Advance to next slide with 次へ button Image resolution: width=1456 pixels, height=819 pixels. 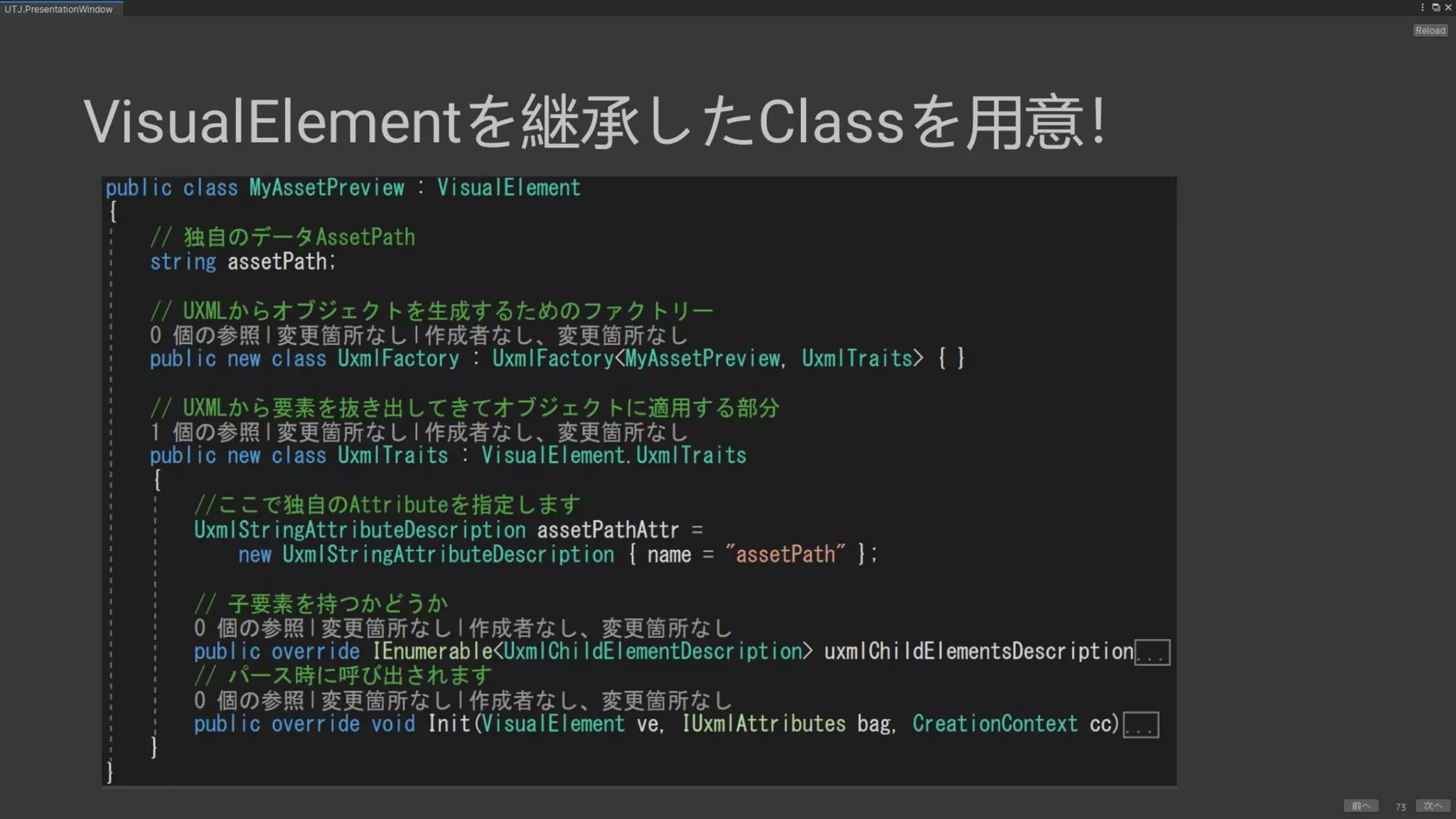coord(1433,805)
